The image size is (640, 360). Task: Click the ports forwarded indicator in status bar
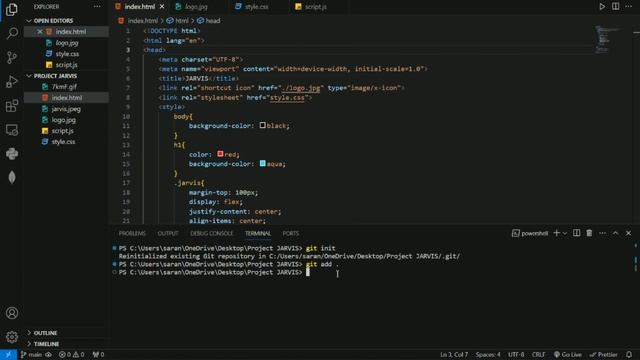98,354
